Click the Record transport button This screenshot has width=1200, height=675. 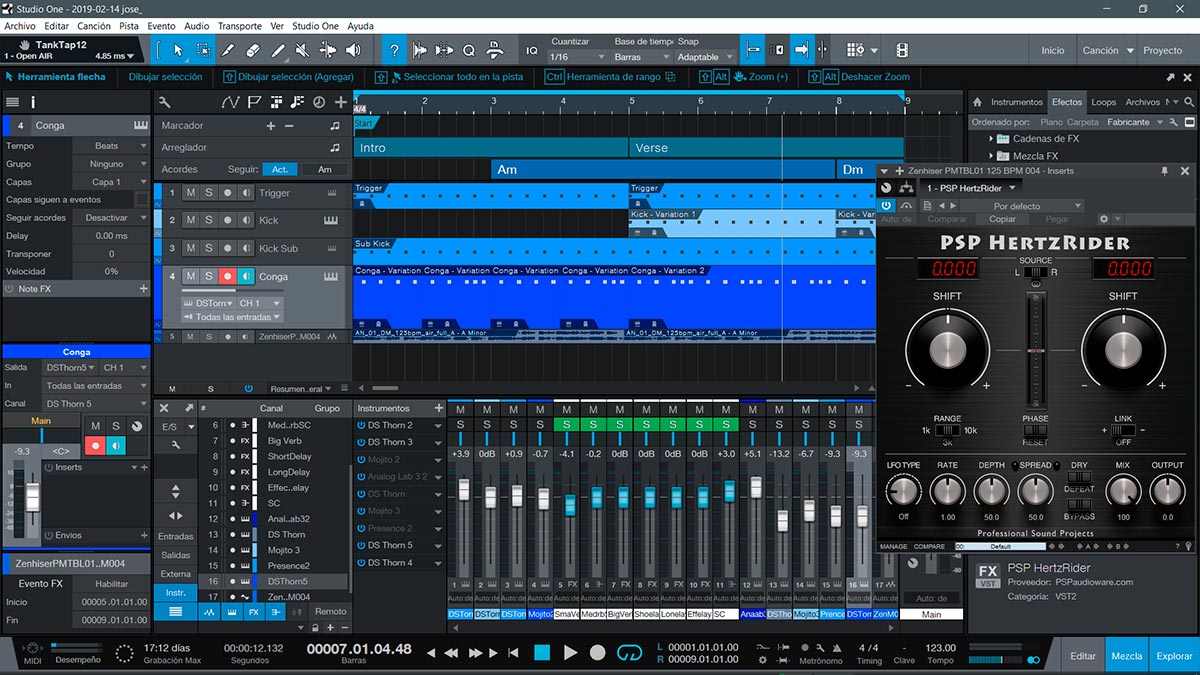pos(597,653)
